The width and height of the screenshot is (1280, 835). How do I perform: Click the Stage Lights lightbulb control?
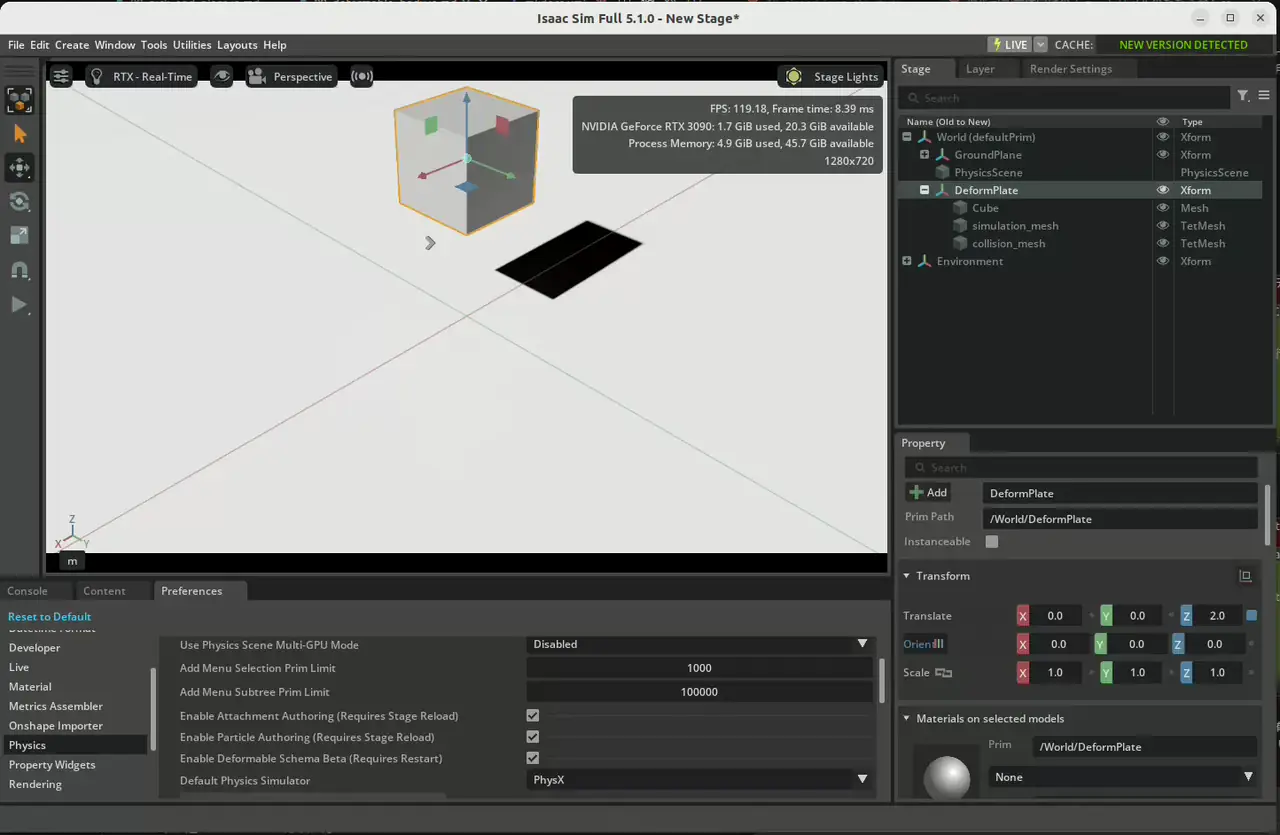(x=793, y=76)
